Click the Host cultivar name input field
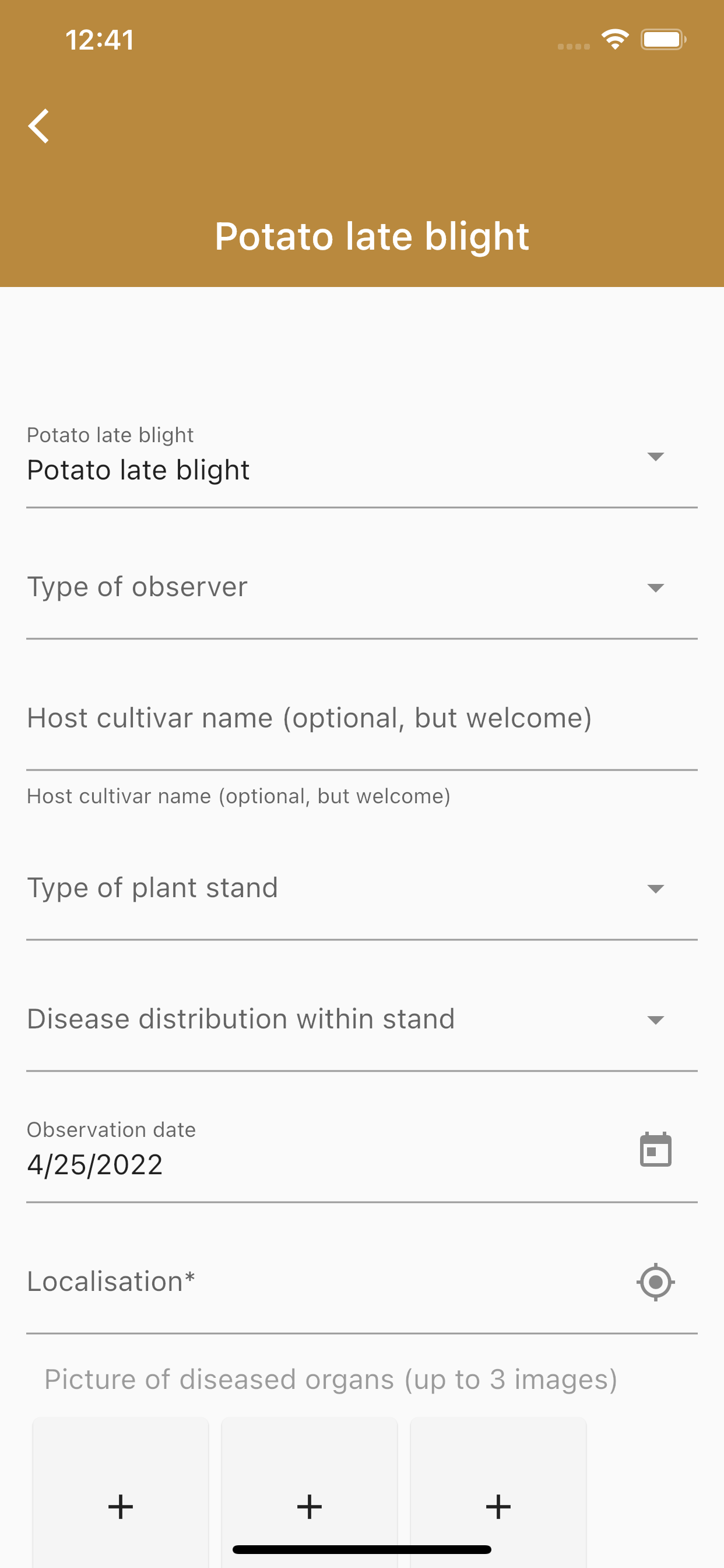This screenshot has width=724, height=1568. pyautogui.click(x=362, y=718)
